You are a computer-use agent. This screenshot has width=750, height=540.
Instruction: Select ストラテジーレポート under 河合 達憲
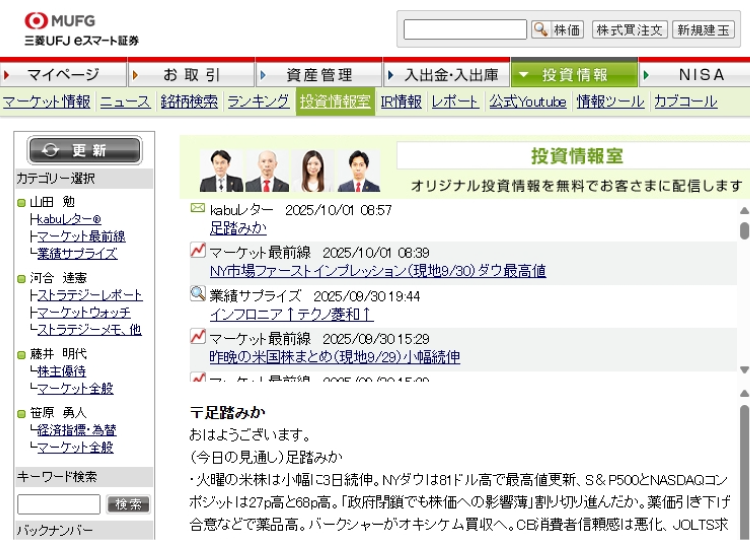click(x=90, y=296)
